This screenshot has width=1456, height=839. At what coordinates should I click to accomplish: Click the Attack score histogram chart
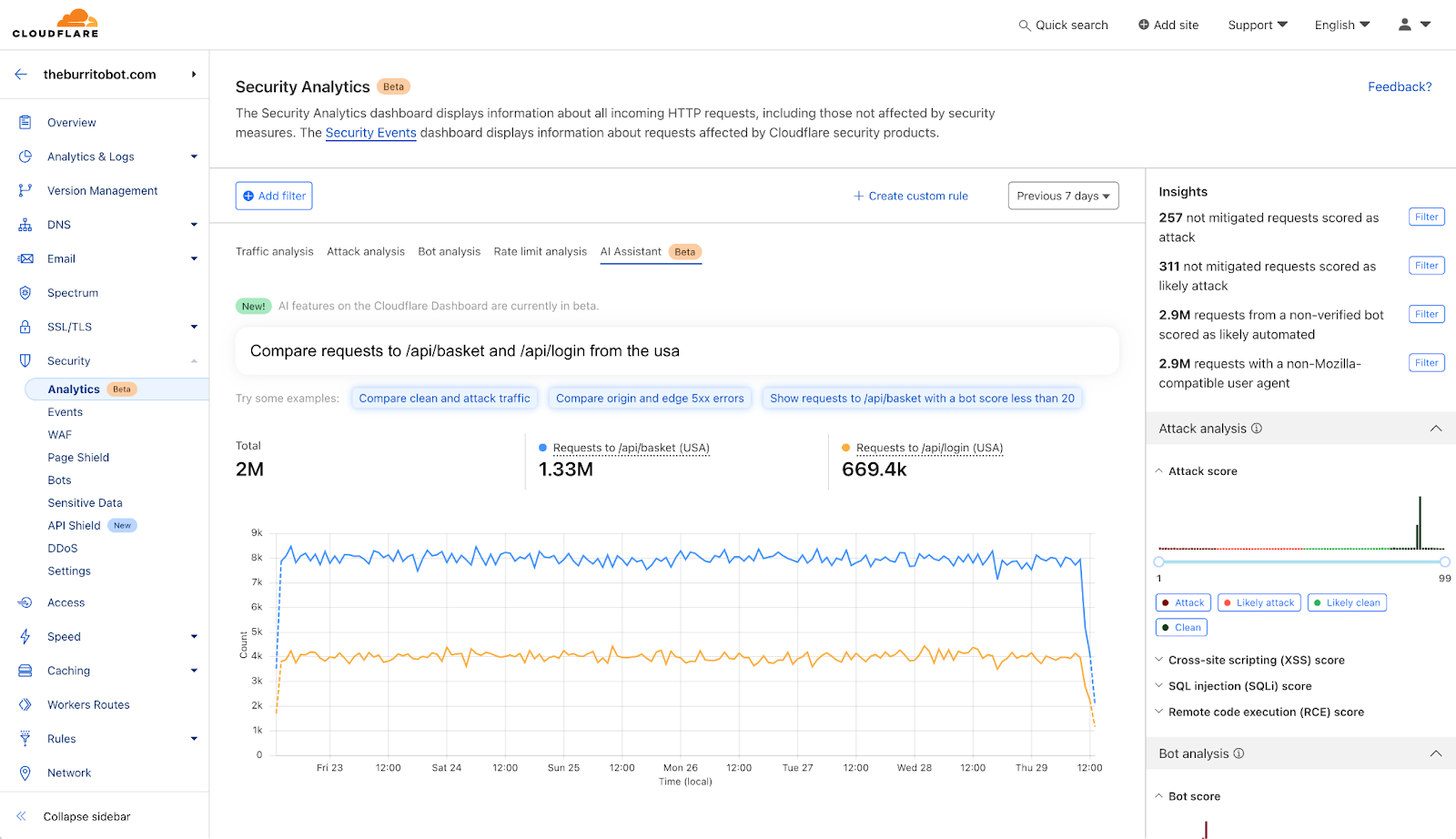(x=1301, y=523)
